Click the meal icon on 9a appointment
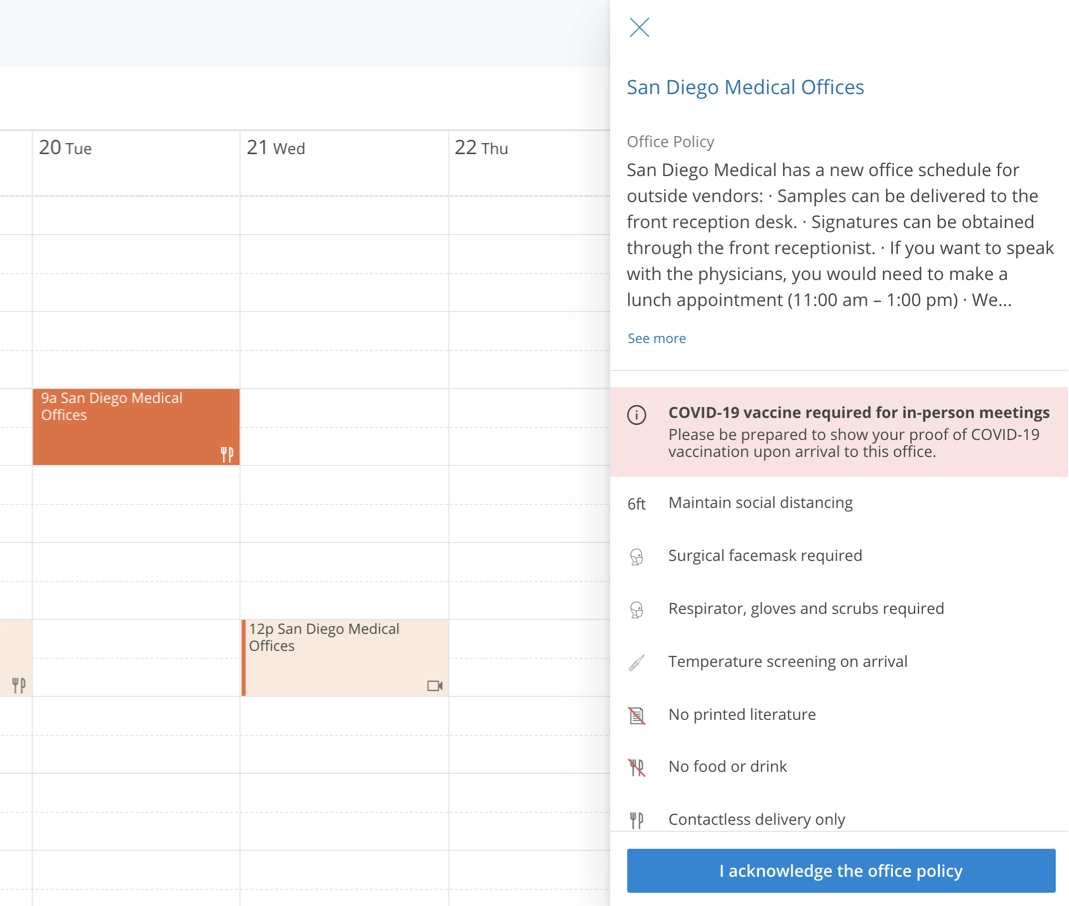The width and height of the screenshot is (1069, 906). point(227,455)
